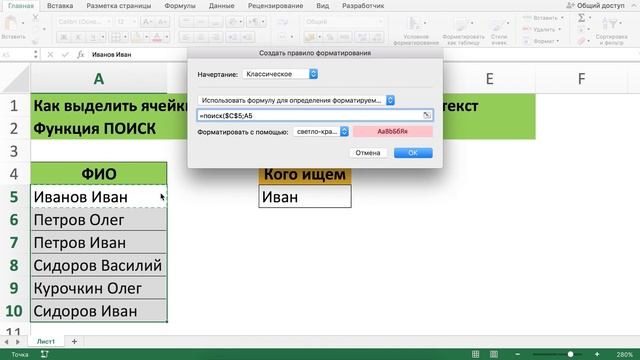Image resolution: width=640 pixels, height=360 pixels.
Task: Open the Разметка страницы ribbon tab
Action: [x=119, y=6]
